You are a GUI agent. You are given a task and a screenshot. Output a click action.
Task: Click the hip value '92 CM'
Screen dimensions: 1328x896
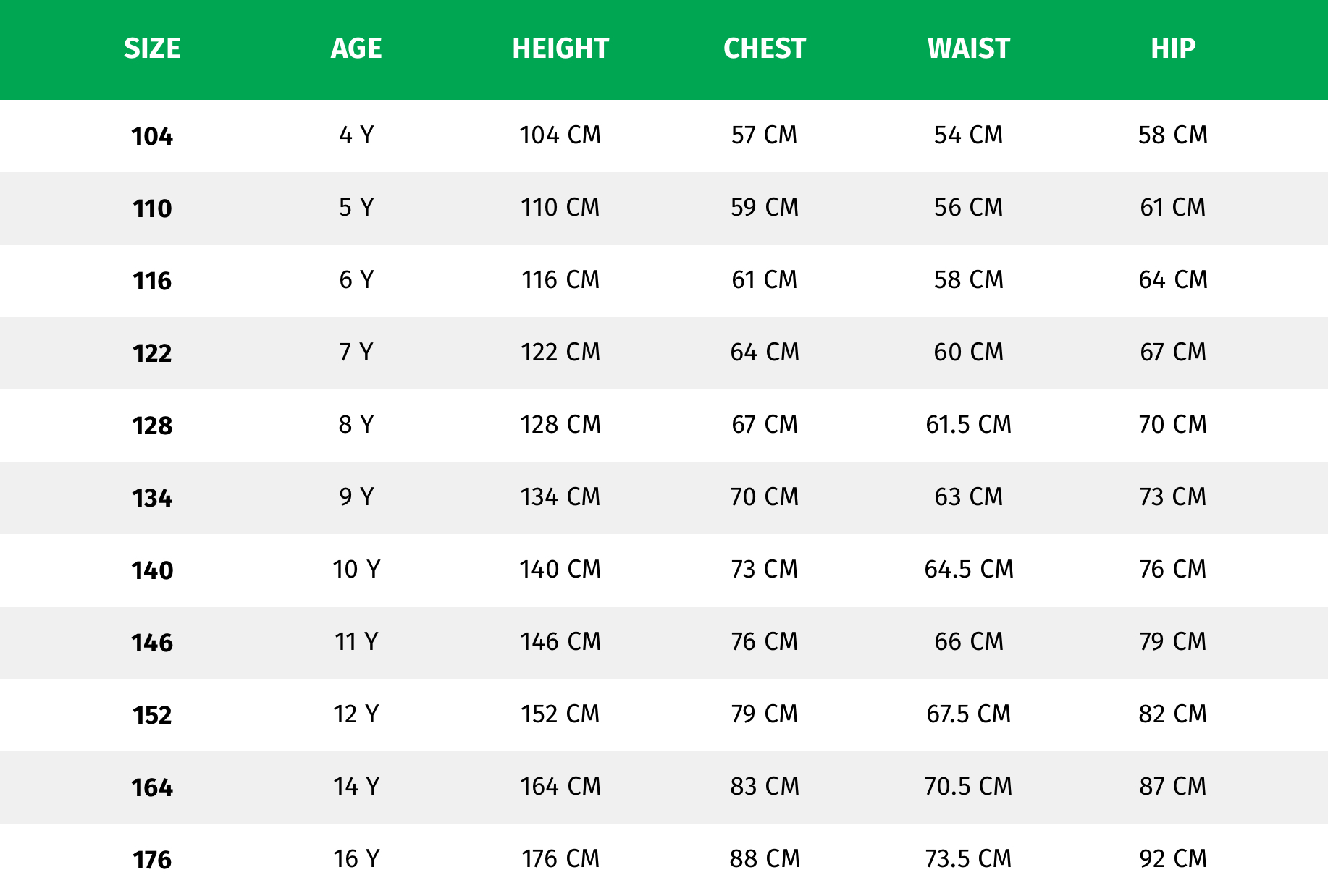[1173, 858]
